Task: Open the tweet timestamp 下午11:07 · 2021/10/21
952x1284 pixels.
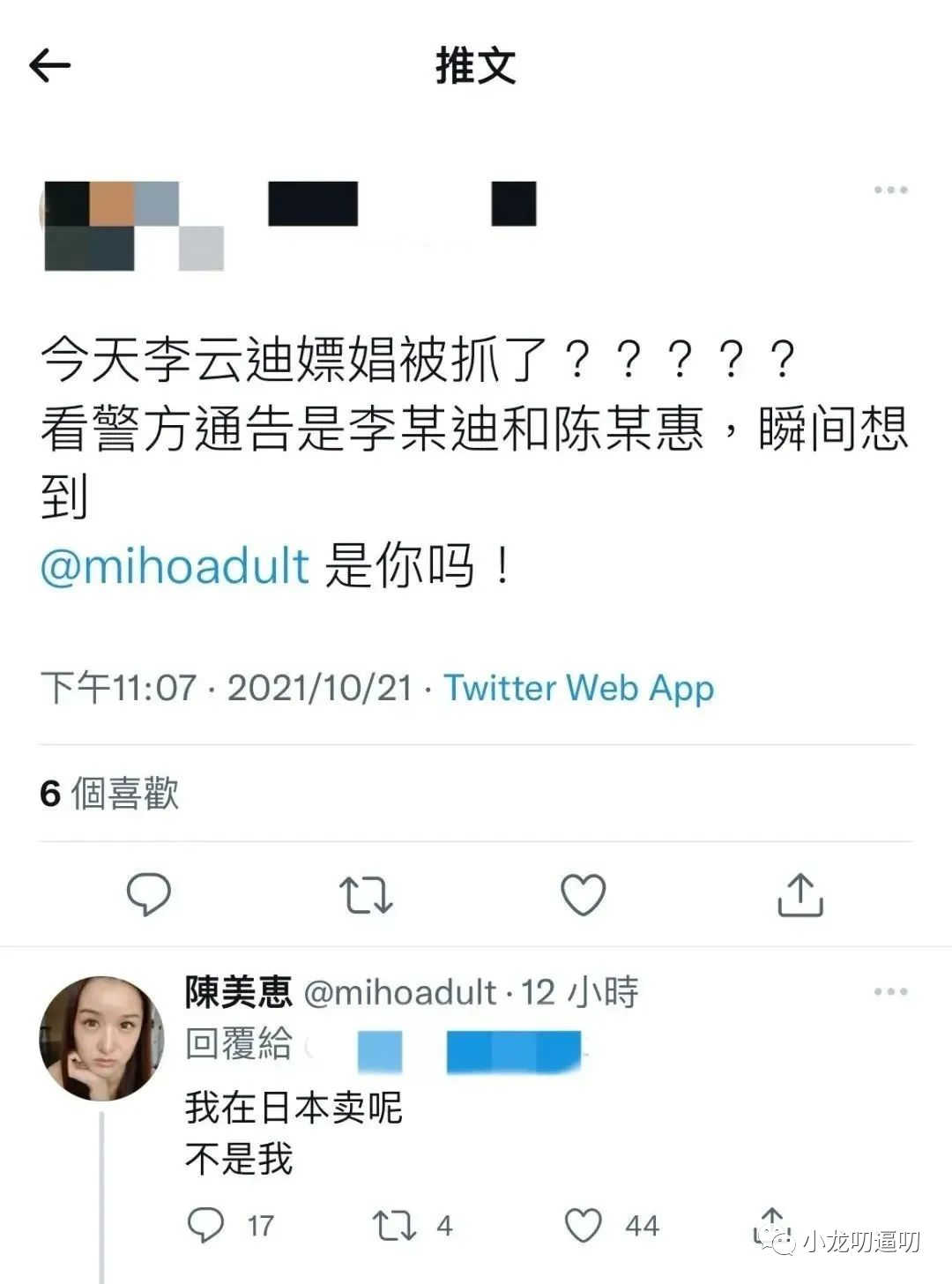Action: (x=227, y=688)
